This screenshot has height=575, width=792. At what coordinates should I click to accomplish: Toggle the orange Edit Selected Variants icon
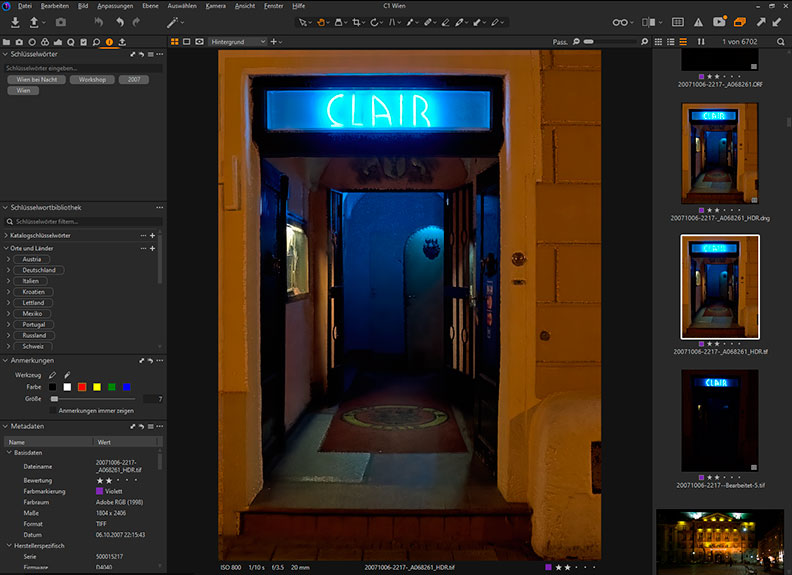[x=740, y=22]
